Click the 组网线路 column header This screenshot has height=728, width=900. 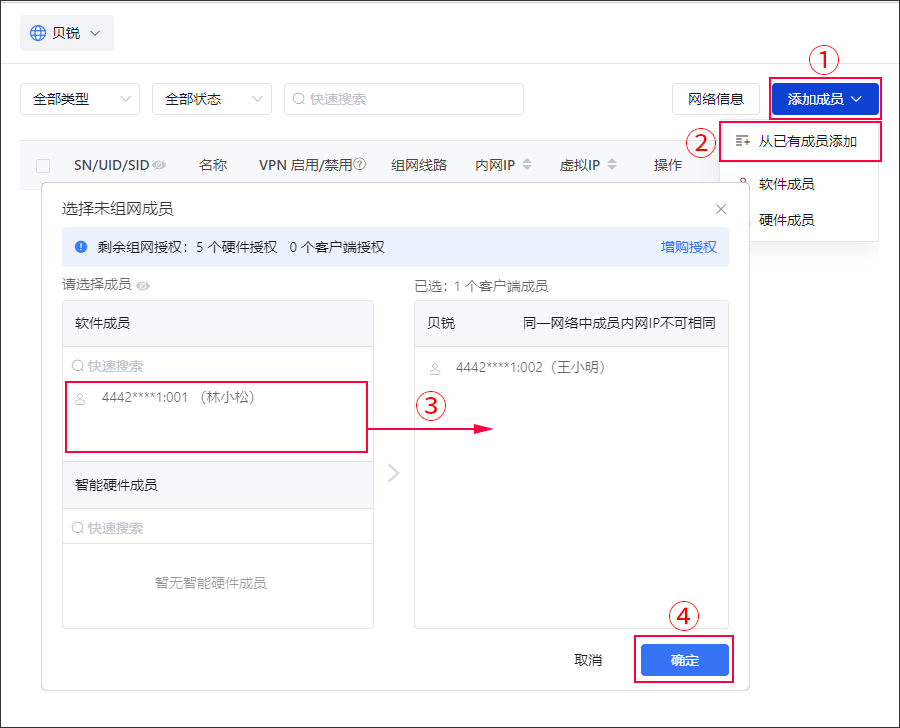coord(419,165)
